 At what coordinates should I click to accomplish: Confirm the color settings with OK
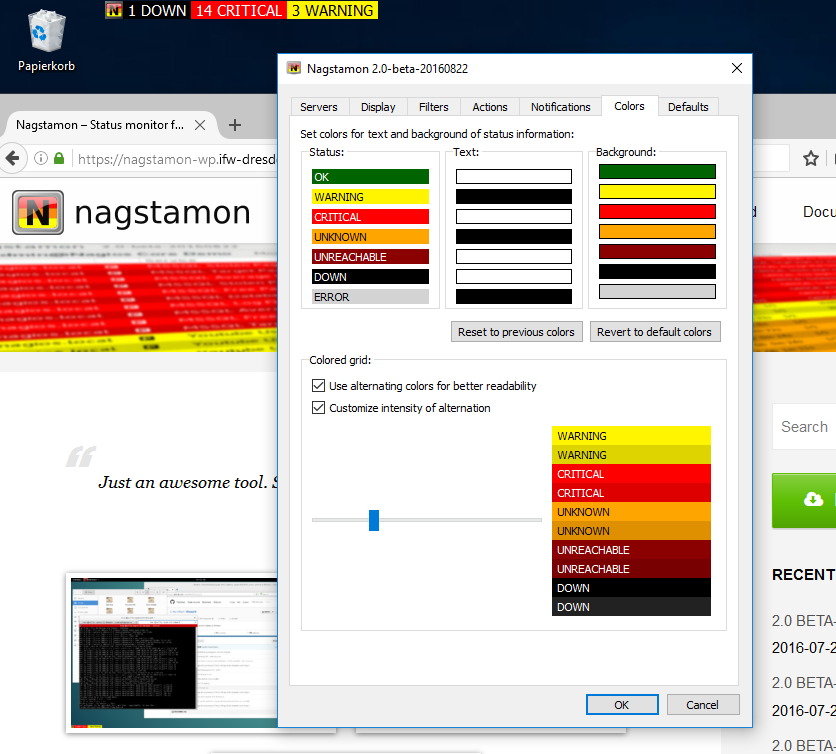tap(622, 704)
